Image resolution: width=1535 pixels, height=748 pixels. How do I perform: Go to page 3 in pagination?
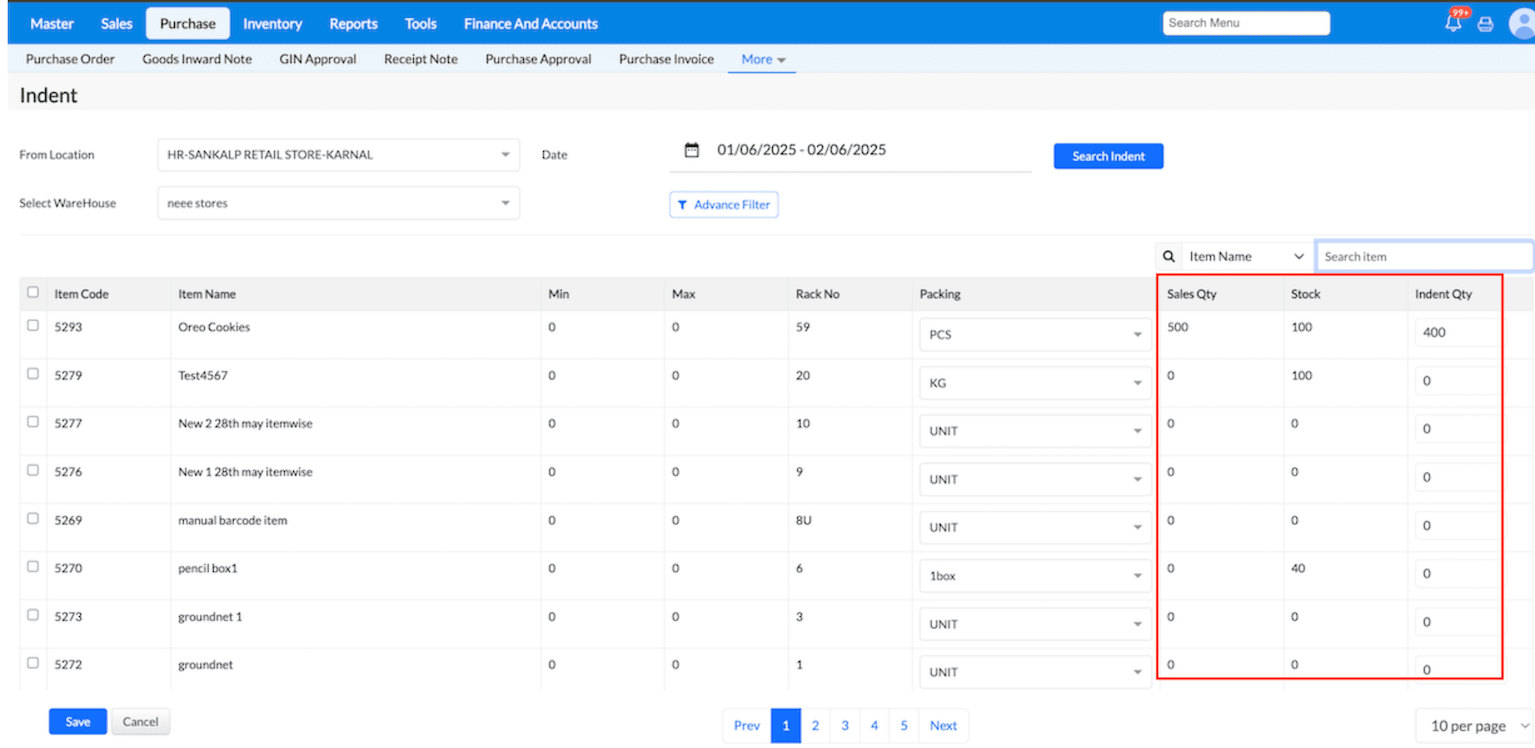pyautogui.click(x=845, y=726)
